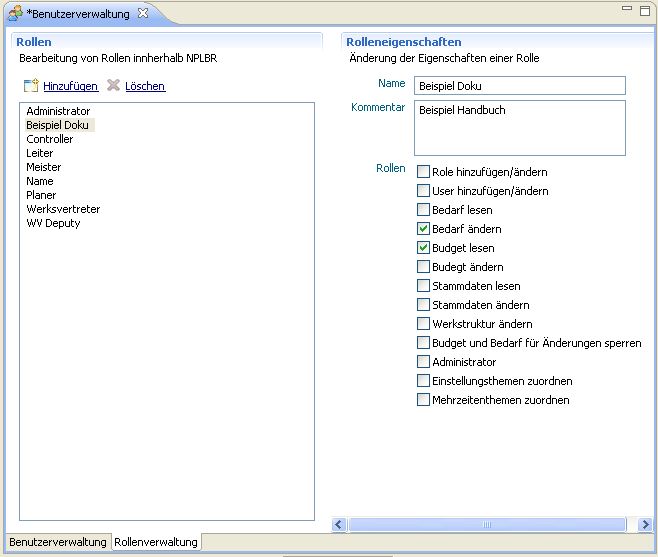Image resolution: width=658 pixels, height=557 pixels.
Task: Focus the Kommentar text area
Action: coord(519,128)
